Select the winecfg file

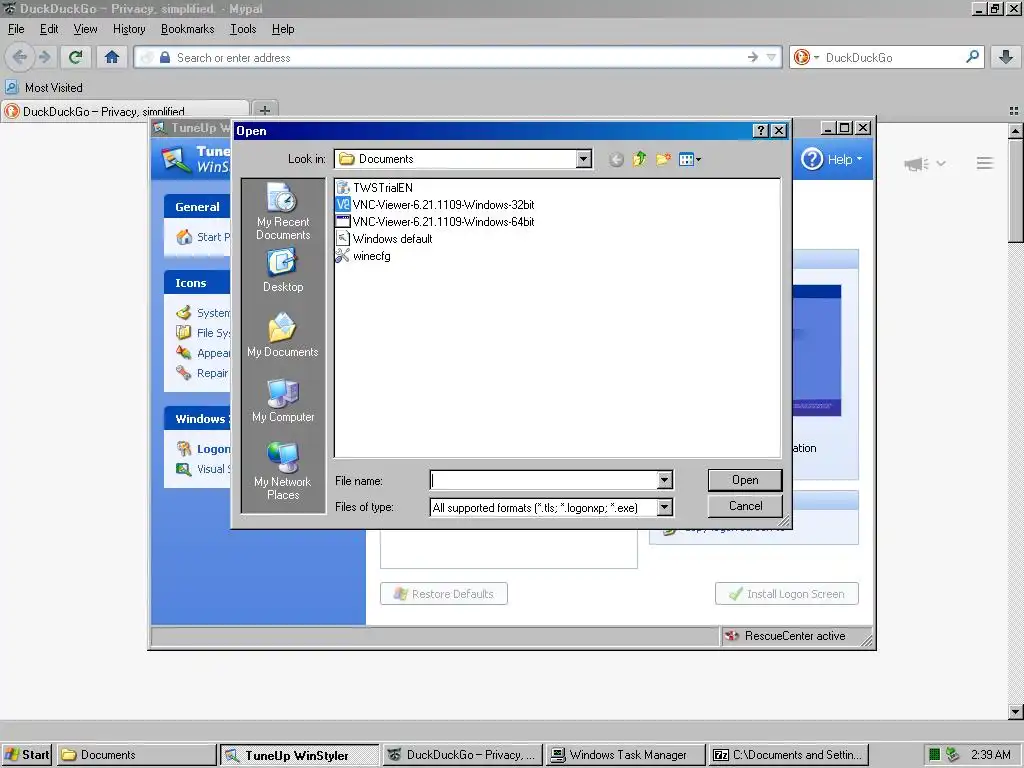pyautogui.click(x=363, y=255)
